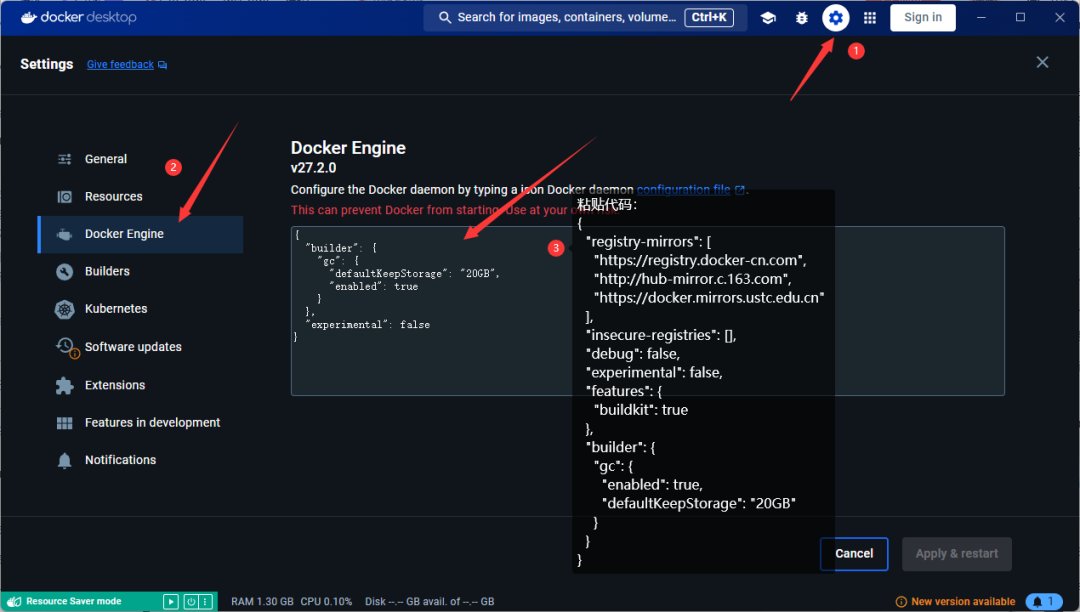Click the play icon in status bar
Screen dimensions: 1080x612
pos(171,602)
